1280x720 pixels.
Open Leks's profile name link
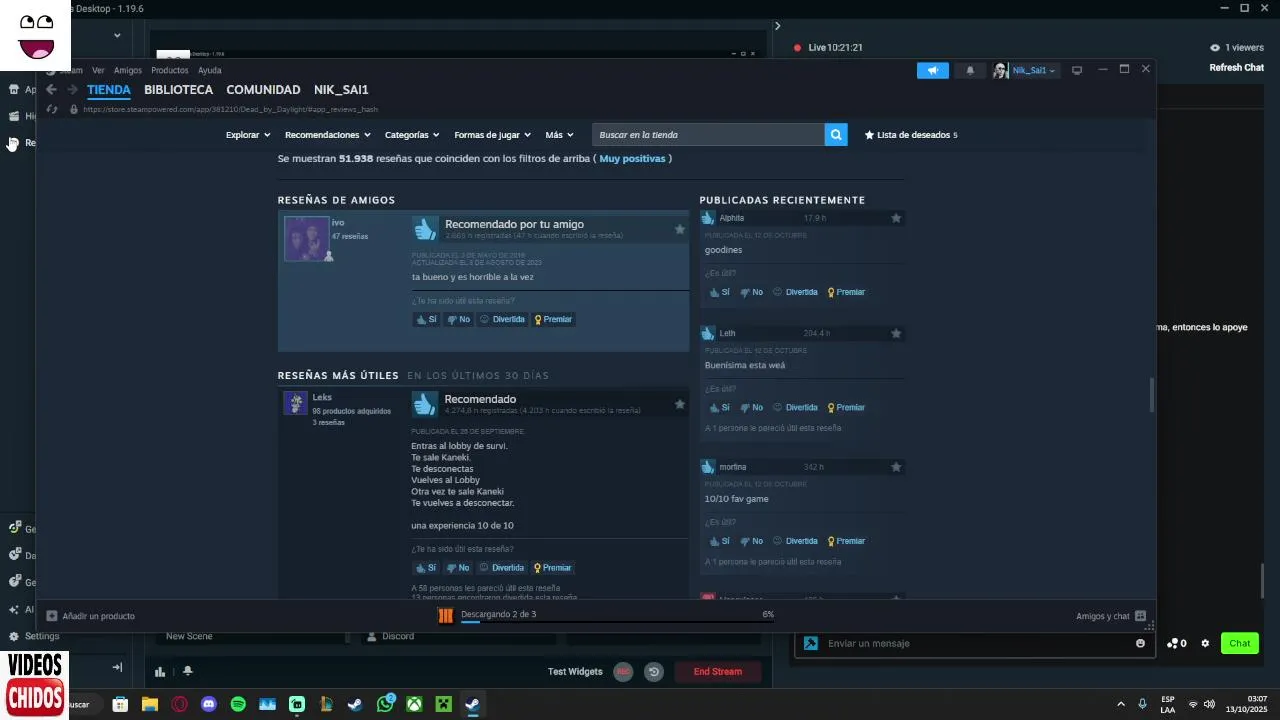(322, 397)
